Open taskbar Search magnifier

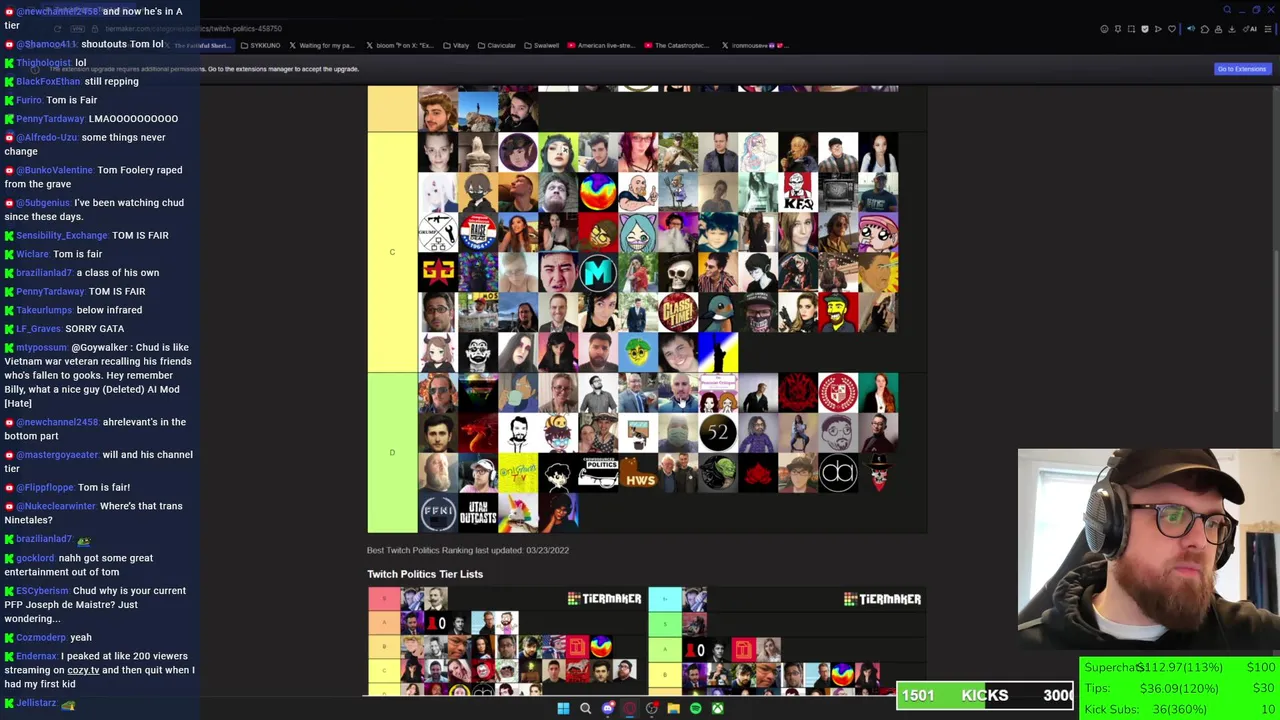[x=585, y=708]
